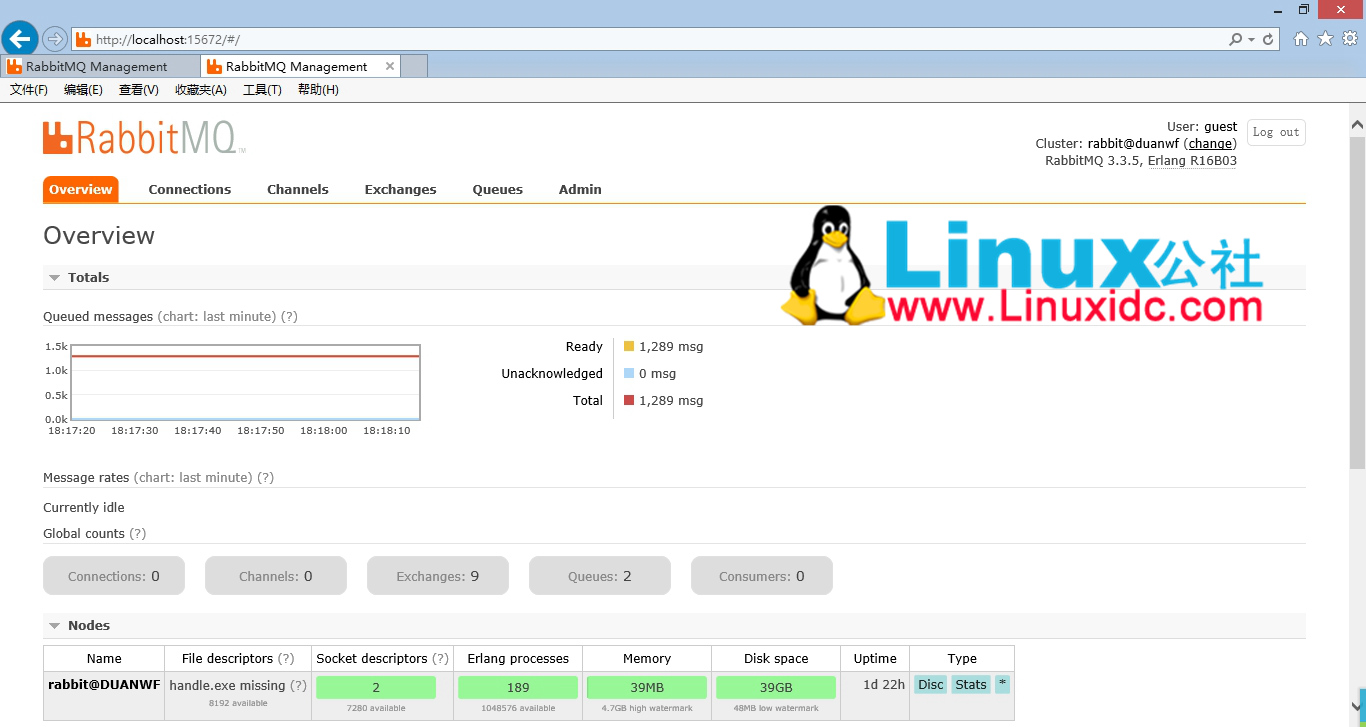
Task: Open the 查看(V) menu
Action: pyautogui.click(x=139, y=90)
